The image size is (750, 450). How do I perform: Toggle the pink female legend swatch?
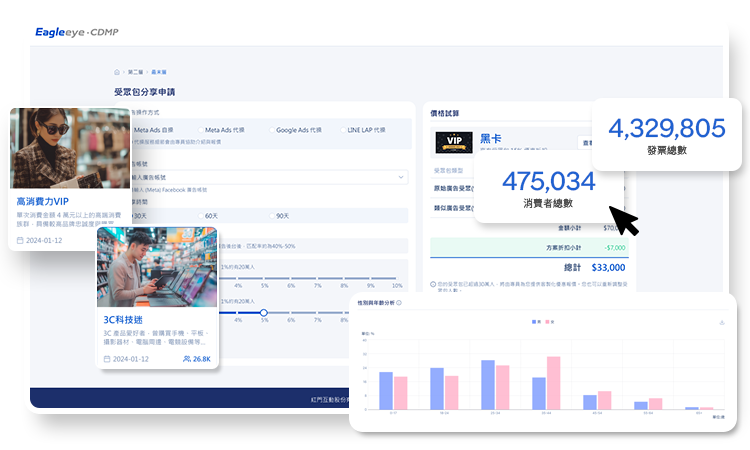[x=547, y=322]
